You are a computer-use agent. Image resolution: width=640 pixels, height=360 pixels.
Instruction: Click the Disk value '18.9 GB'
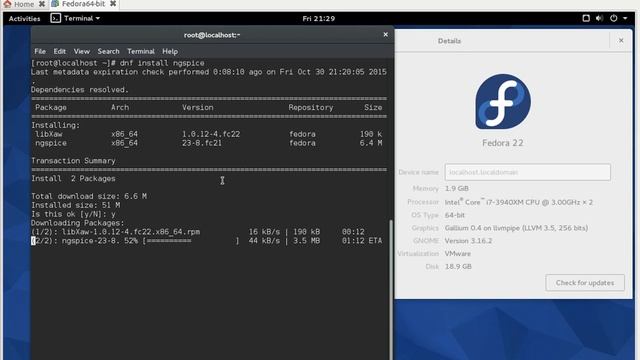[458, 267]
